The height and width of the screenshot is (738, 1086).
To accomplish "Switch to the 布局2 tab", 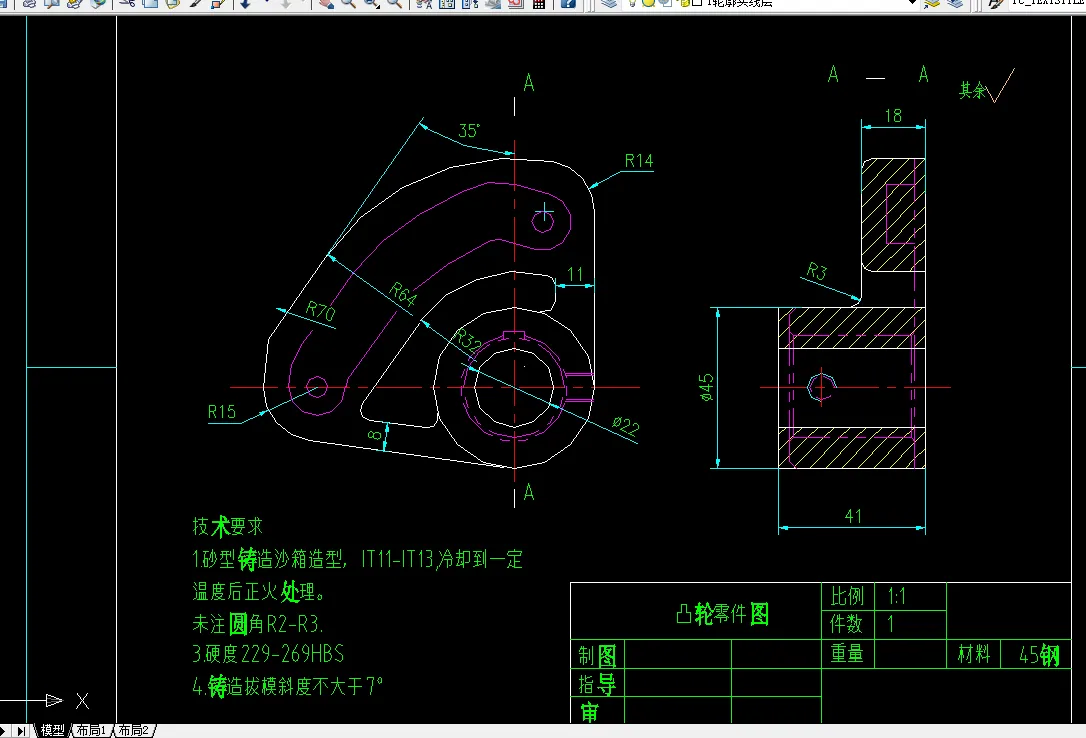I will pyautogui.click(x=135, y=730).
